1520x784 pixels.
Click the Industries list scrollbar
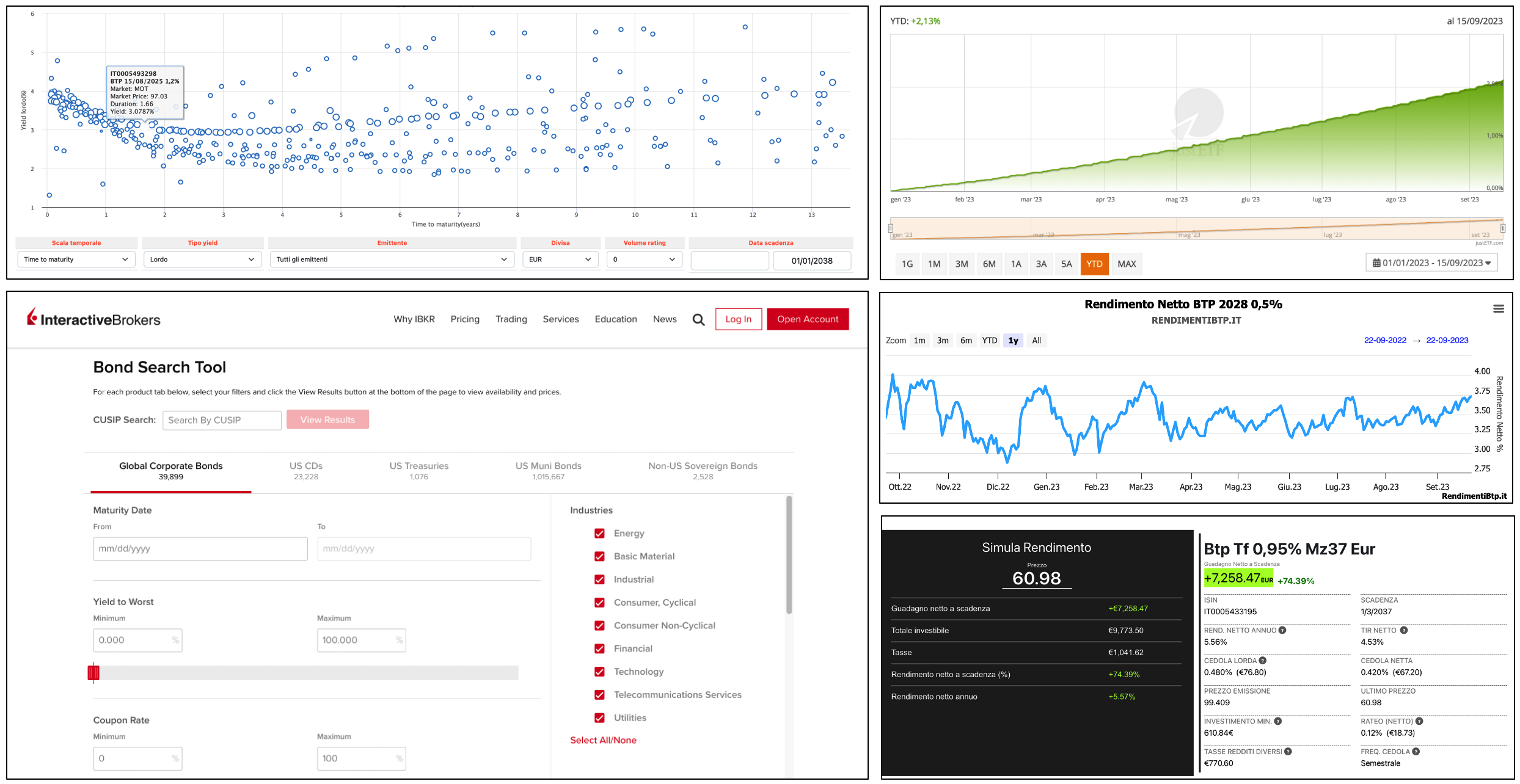[x=789, y=554]
